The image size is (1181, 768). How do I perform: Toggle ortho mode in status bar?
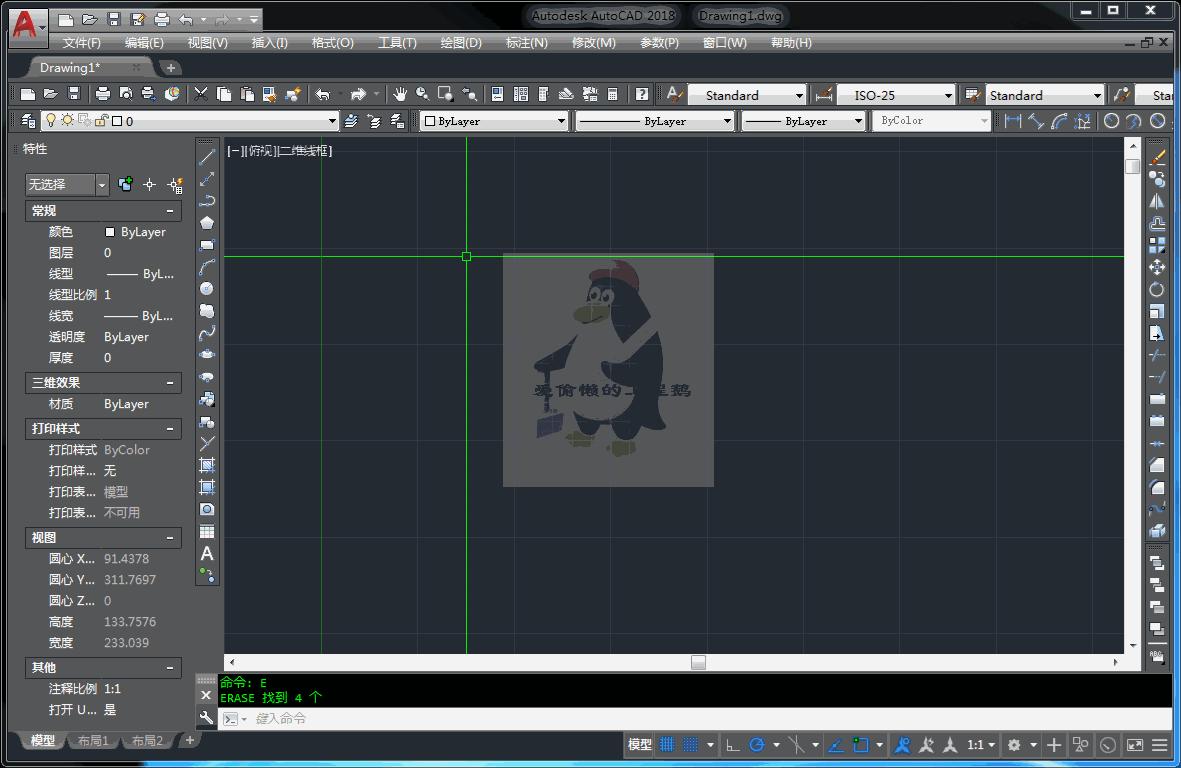pos(733,745)
